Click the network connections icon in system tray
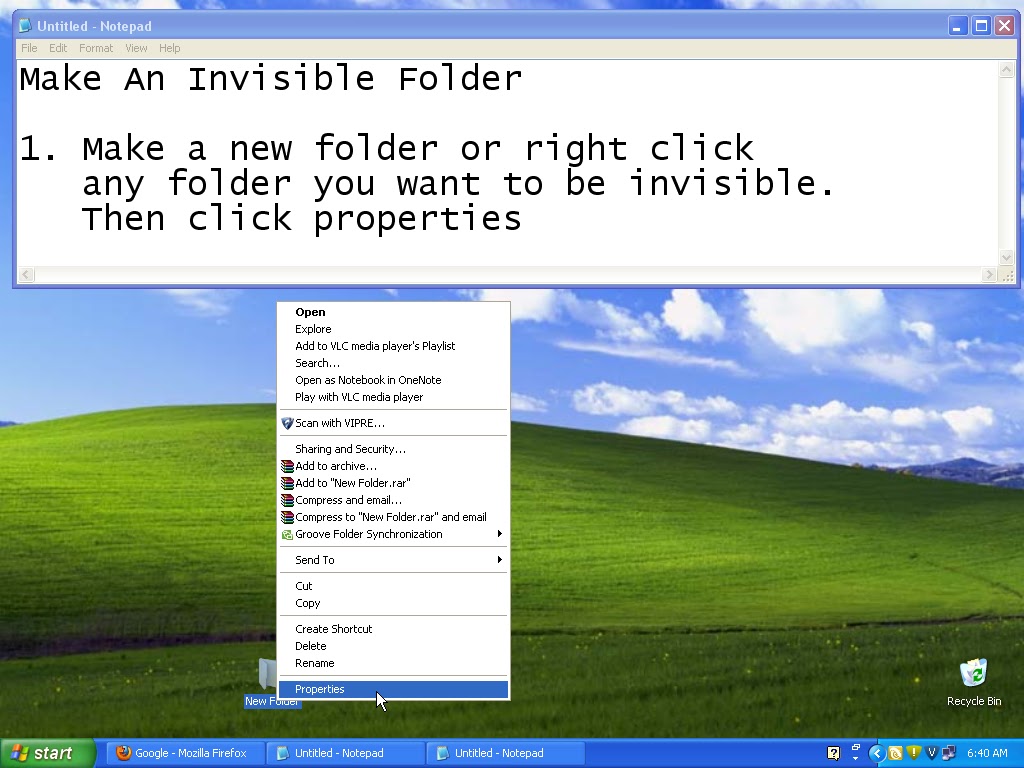This screenshot has width=1024, height=768. (x=948, y=753)
